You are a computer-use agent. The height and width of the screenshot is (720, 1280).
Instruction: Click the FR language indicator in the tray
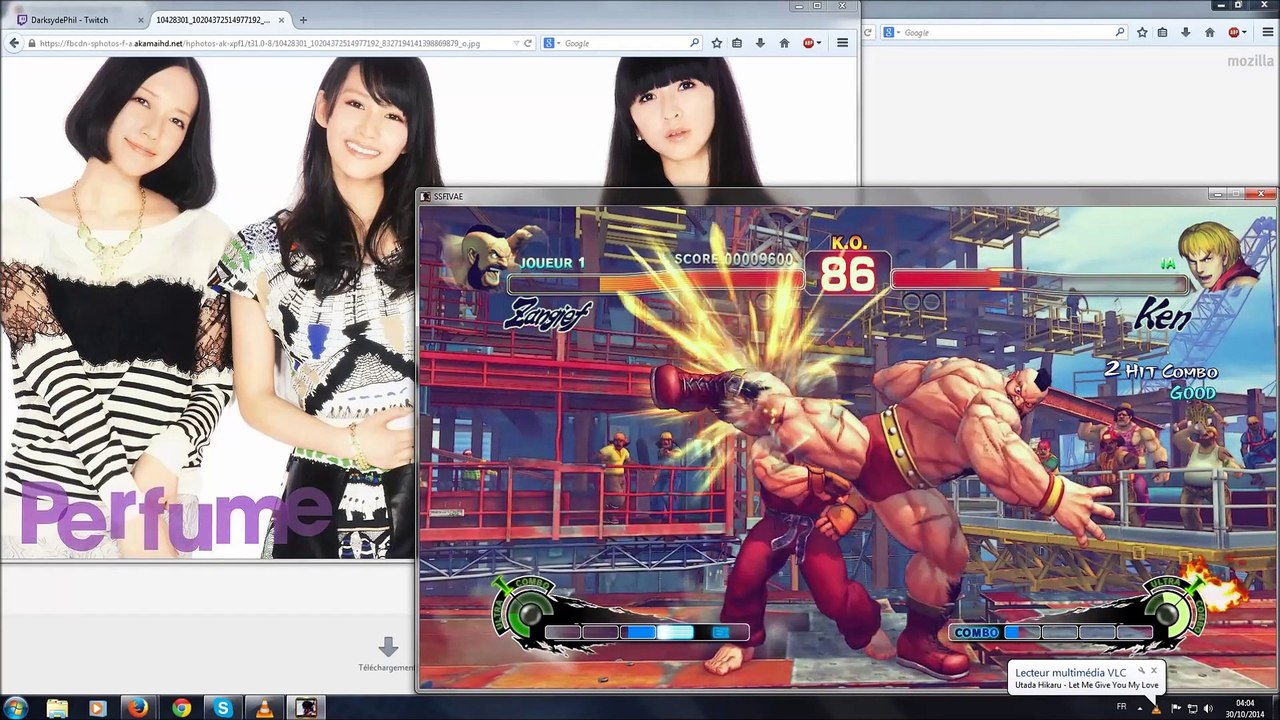tap(1121, 707)
